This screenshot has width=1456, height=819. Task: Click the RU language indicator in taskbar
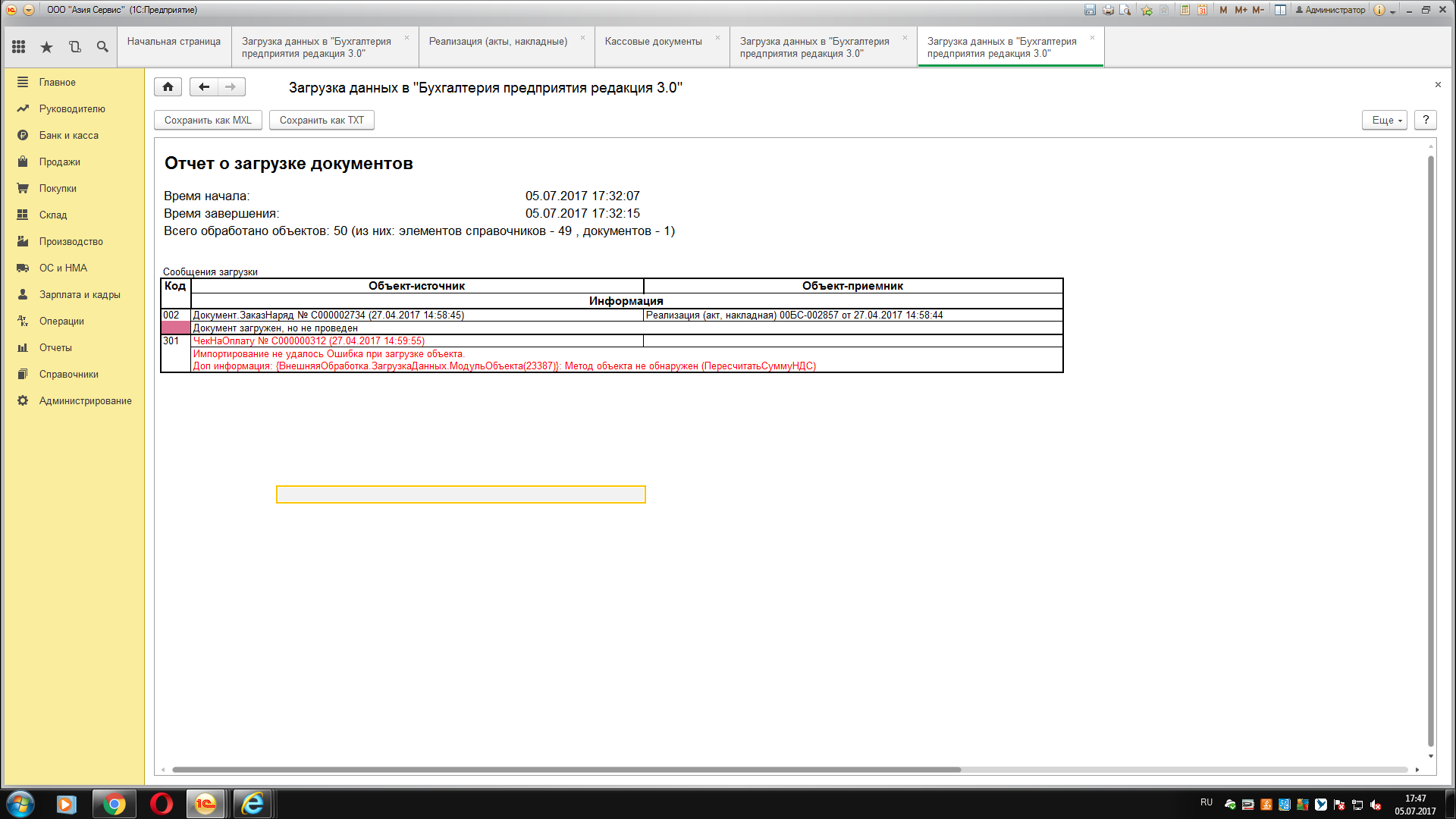click(1207, 802)
